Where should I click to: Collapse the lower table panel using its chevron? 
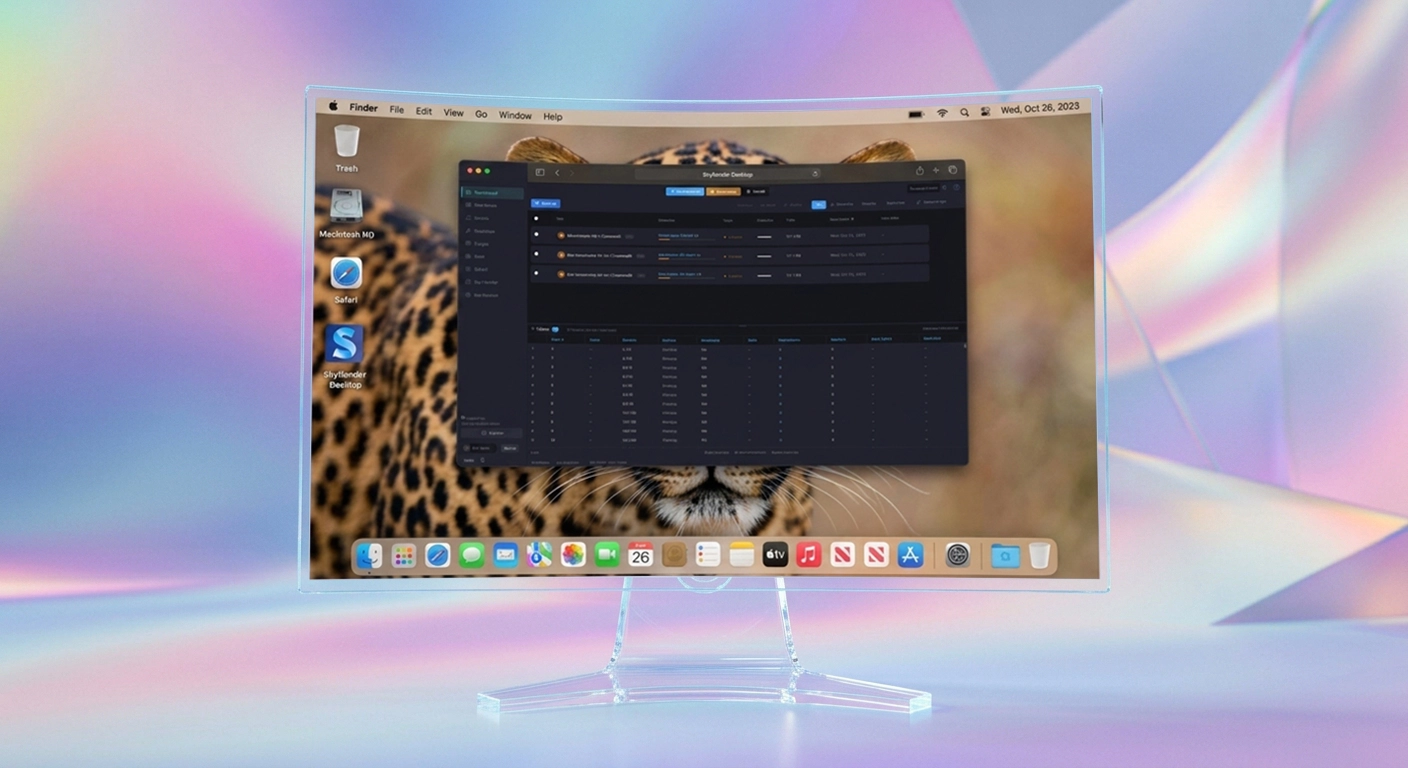coord(532,328)
